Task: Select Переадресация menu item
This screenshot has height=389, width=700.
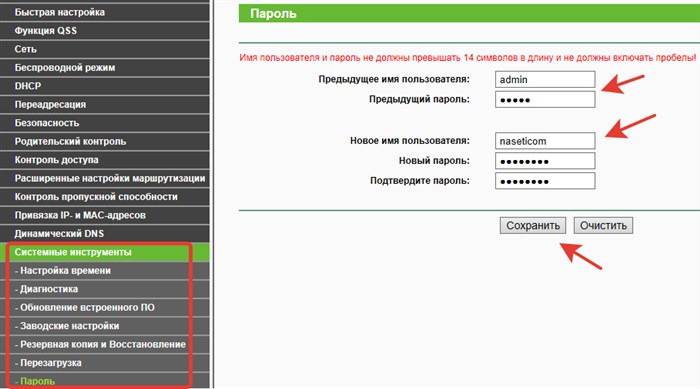Action: pyautogui.click(x=104, y=105)
